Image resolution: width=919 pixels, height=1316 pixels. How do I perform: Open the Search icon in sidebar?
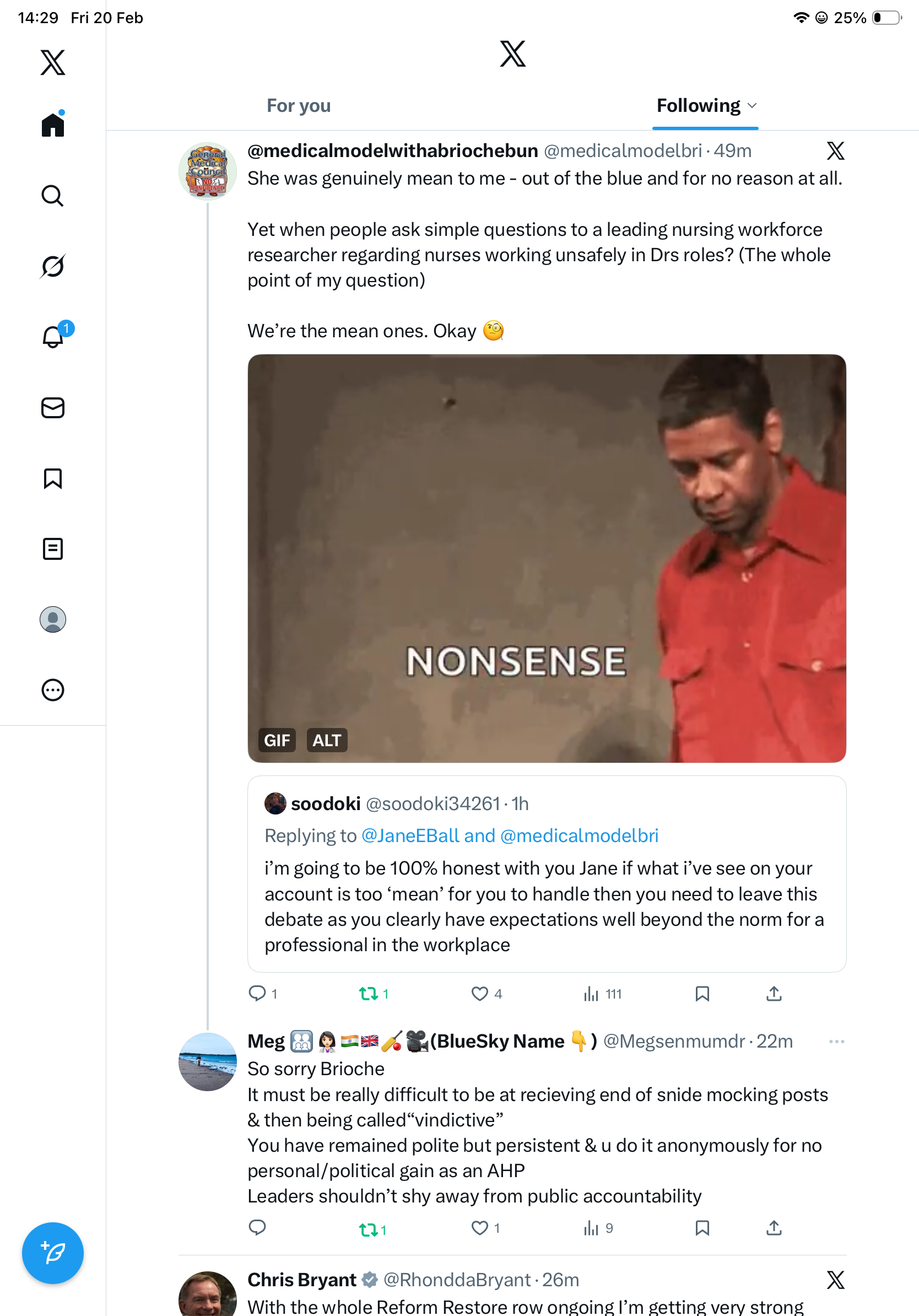[52, 196]
